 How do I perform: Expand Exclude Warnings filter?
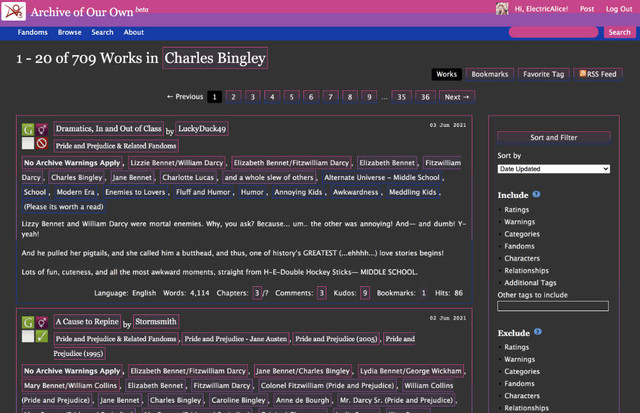point(519,360)
